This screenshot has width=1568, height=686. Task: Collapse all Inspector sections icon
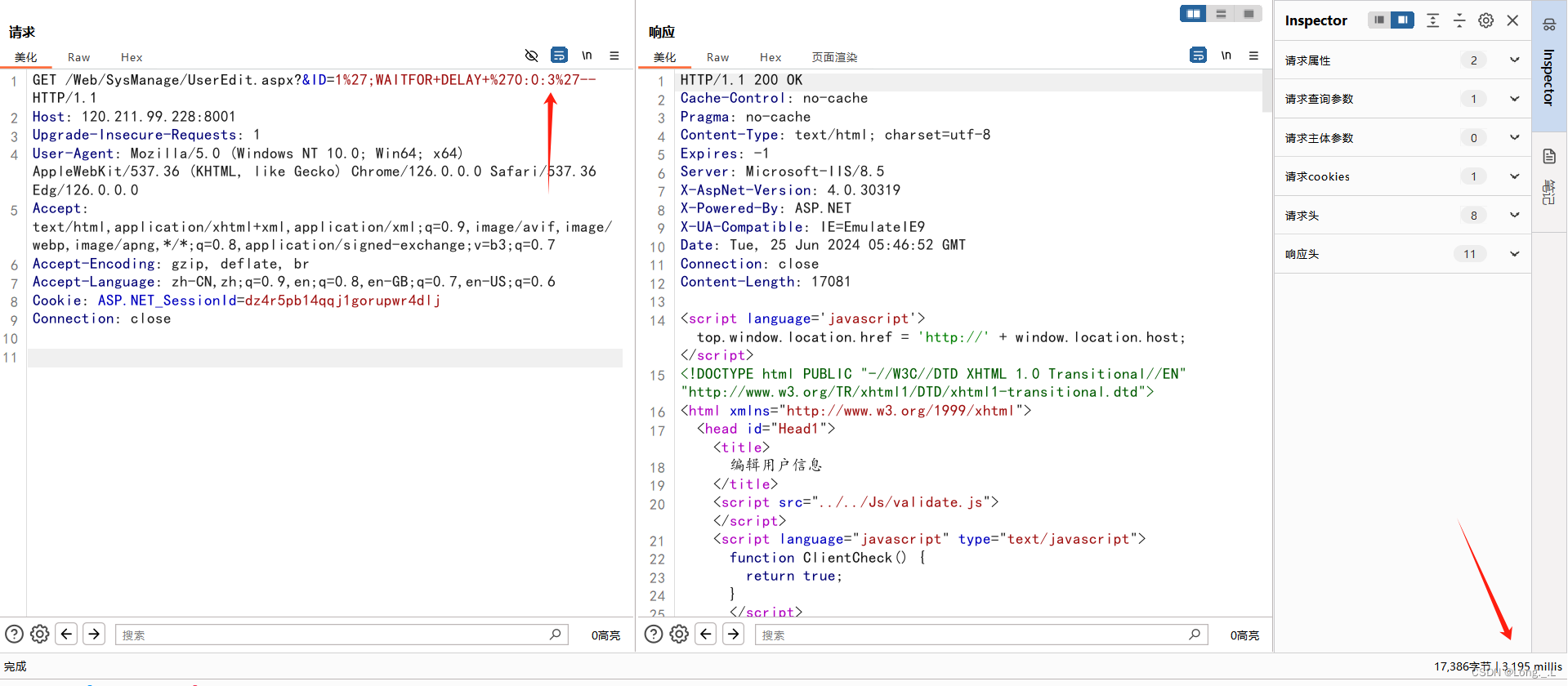click(1459, 20)
